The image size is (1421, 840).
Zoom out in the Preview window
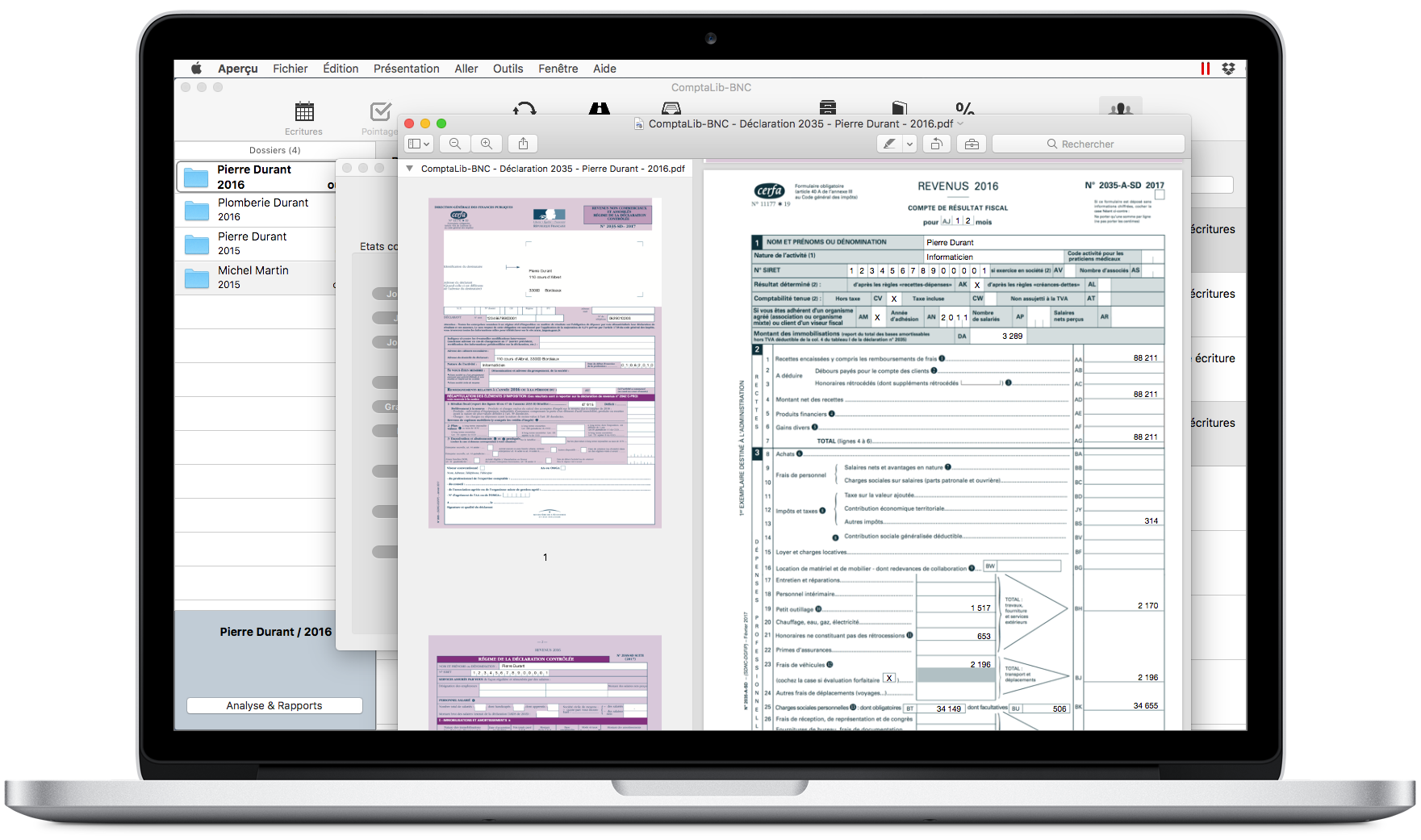(x=455, y=144)
